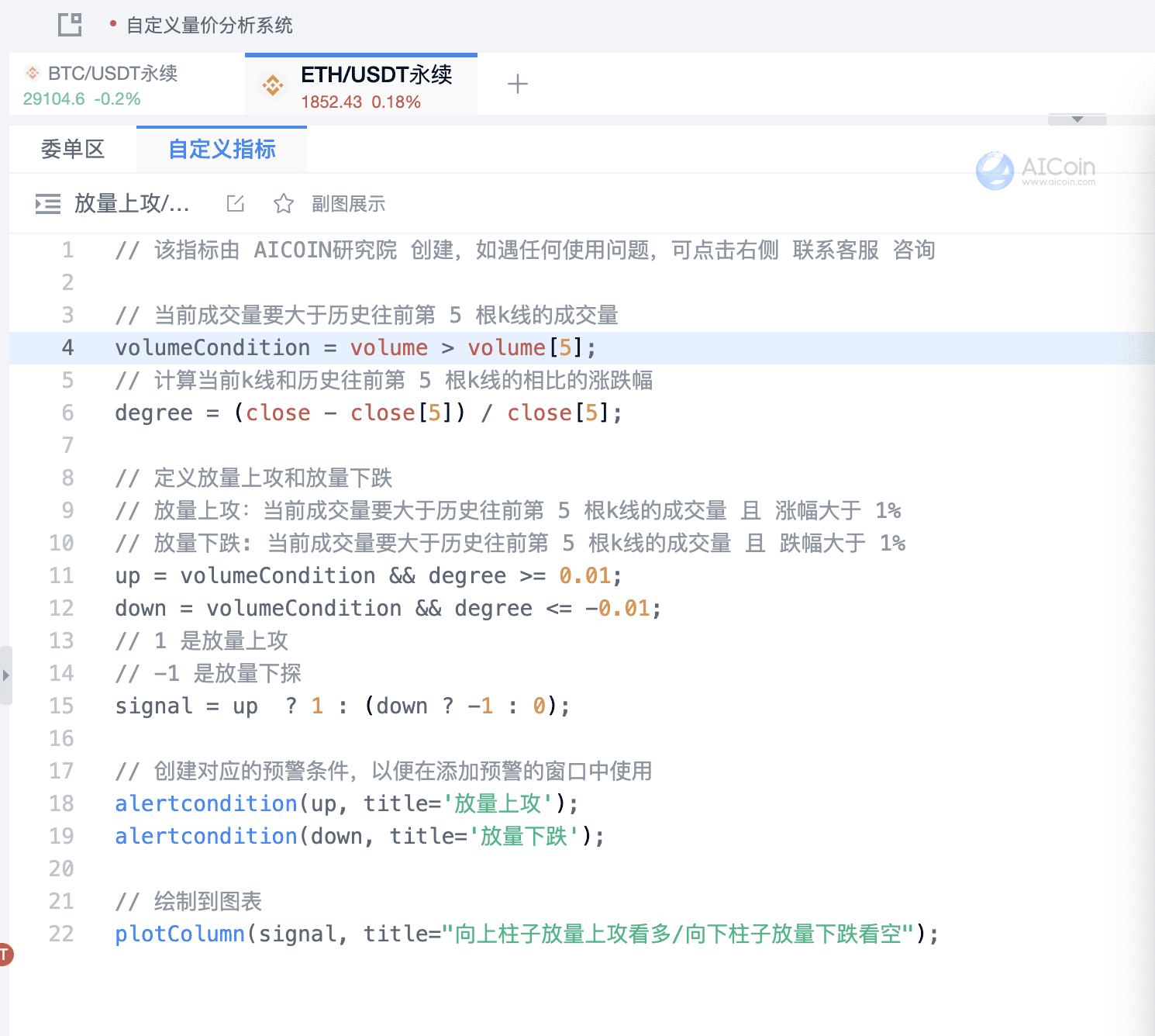1155x1036 pixels.
Task: Click the comment '-1 是放量下探' on line 14
Action: click(208, 673)
